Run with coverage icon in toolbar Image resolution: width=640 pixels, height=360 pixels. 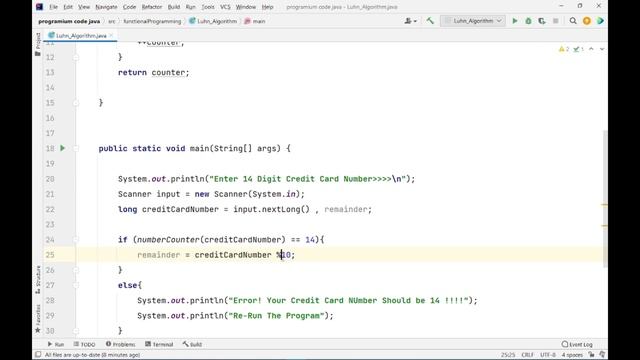pyautogui.click(x=542, y=21)
